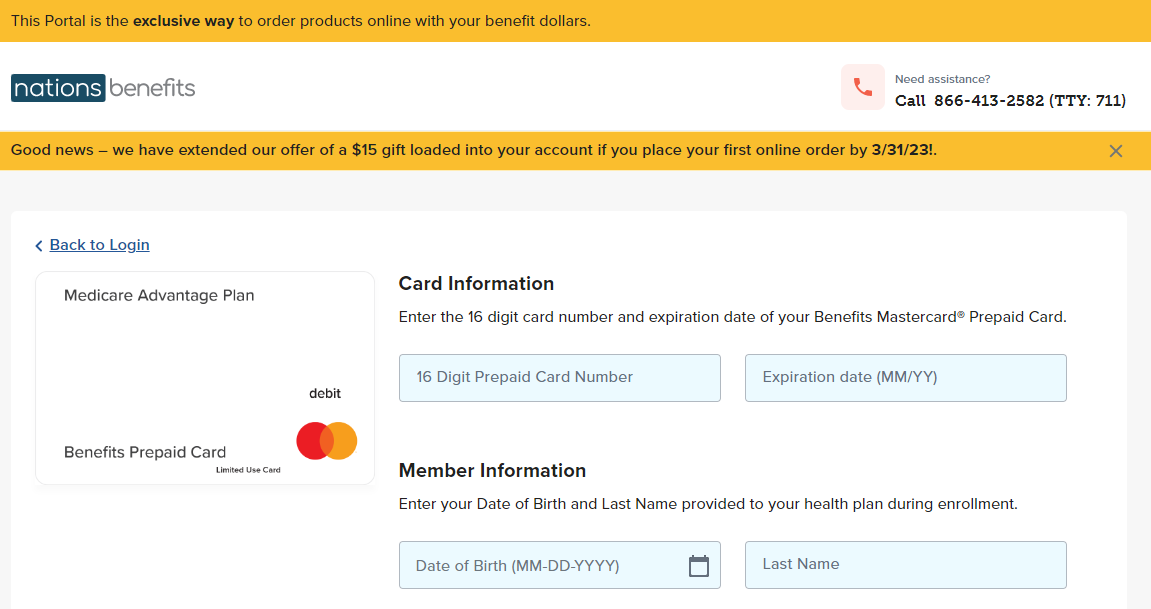Image resolution: width=1151 pixels, height=609 pixels.
Task: Click the left chevron beside Back to Login
Action: click(x=38, y=244)
